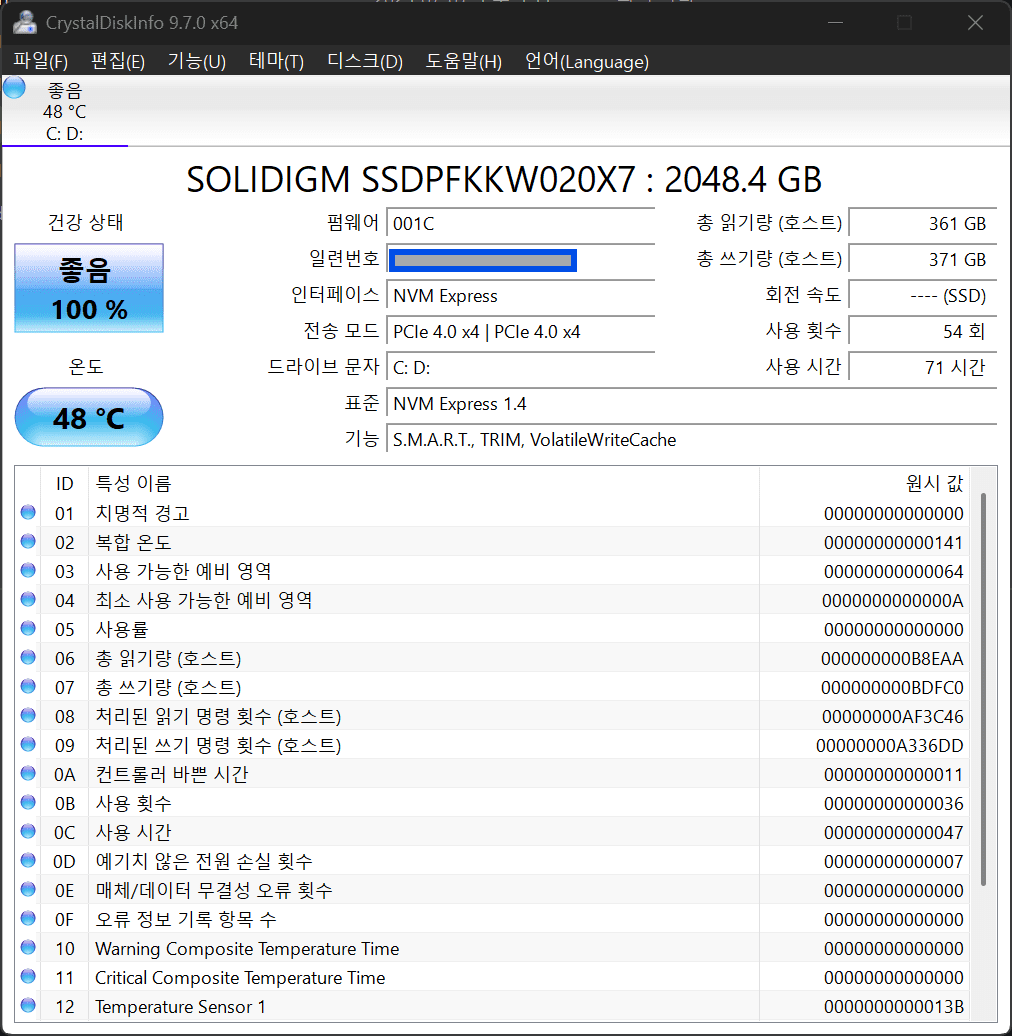Open the 도움말(H) menu

(464, 61)
